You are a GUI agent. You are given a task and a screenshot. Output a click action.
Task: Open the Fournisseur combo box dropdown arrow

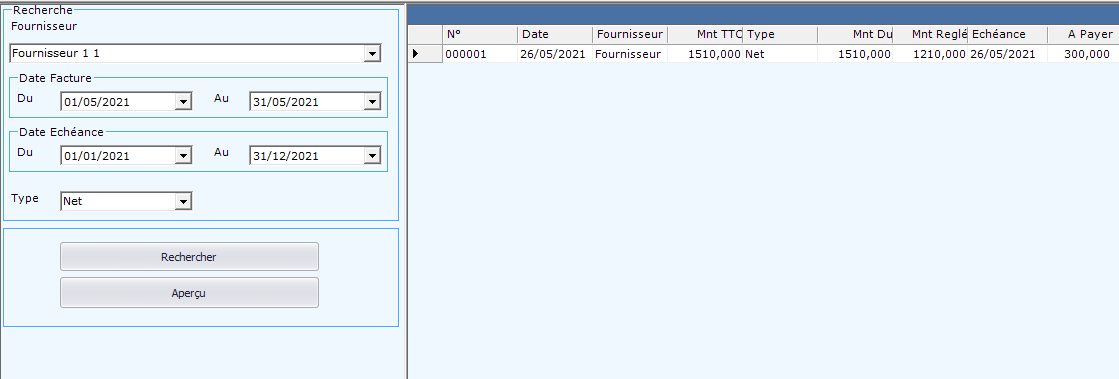point(372,54)
